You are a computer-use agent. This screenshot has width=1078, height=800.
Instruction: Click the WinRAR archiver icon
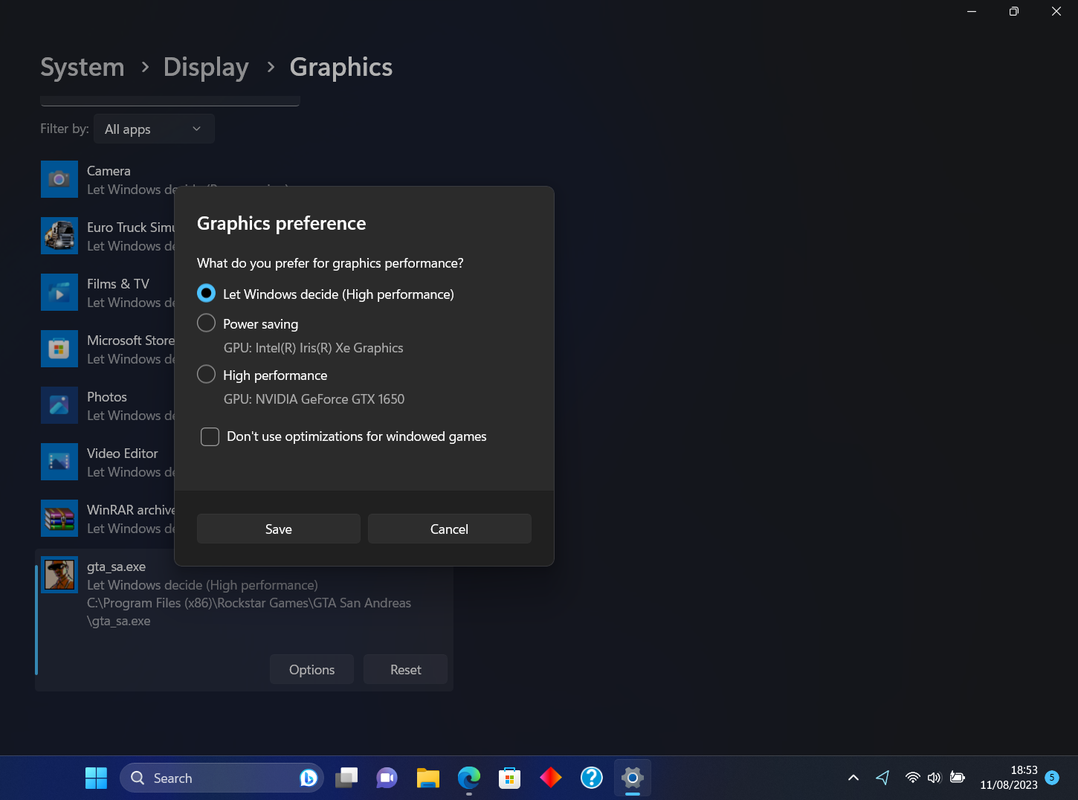[x=59, y=518]
